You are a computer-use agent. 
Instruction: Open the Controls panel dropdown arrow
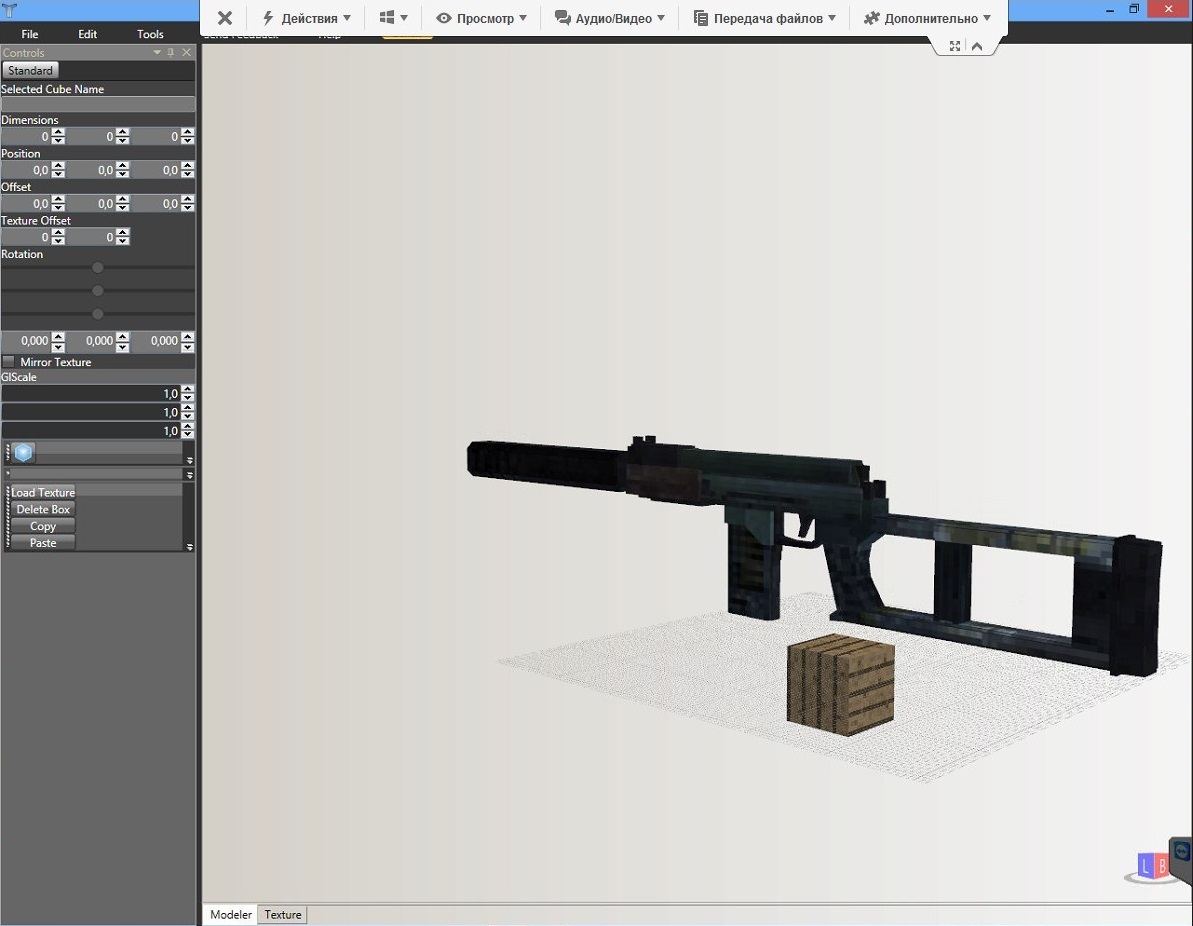click(x=157, y=52)
